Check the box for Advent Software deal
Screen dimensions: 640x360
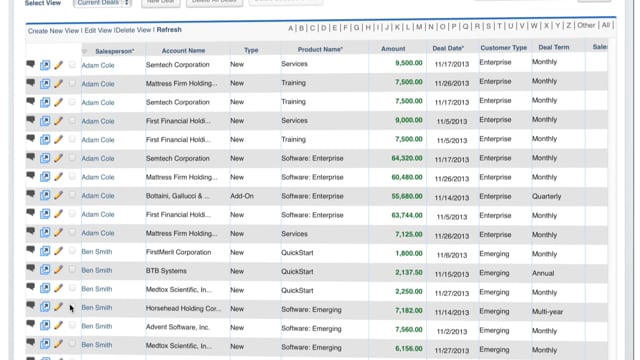pyautogui.click(x=72, y=325)
